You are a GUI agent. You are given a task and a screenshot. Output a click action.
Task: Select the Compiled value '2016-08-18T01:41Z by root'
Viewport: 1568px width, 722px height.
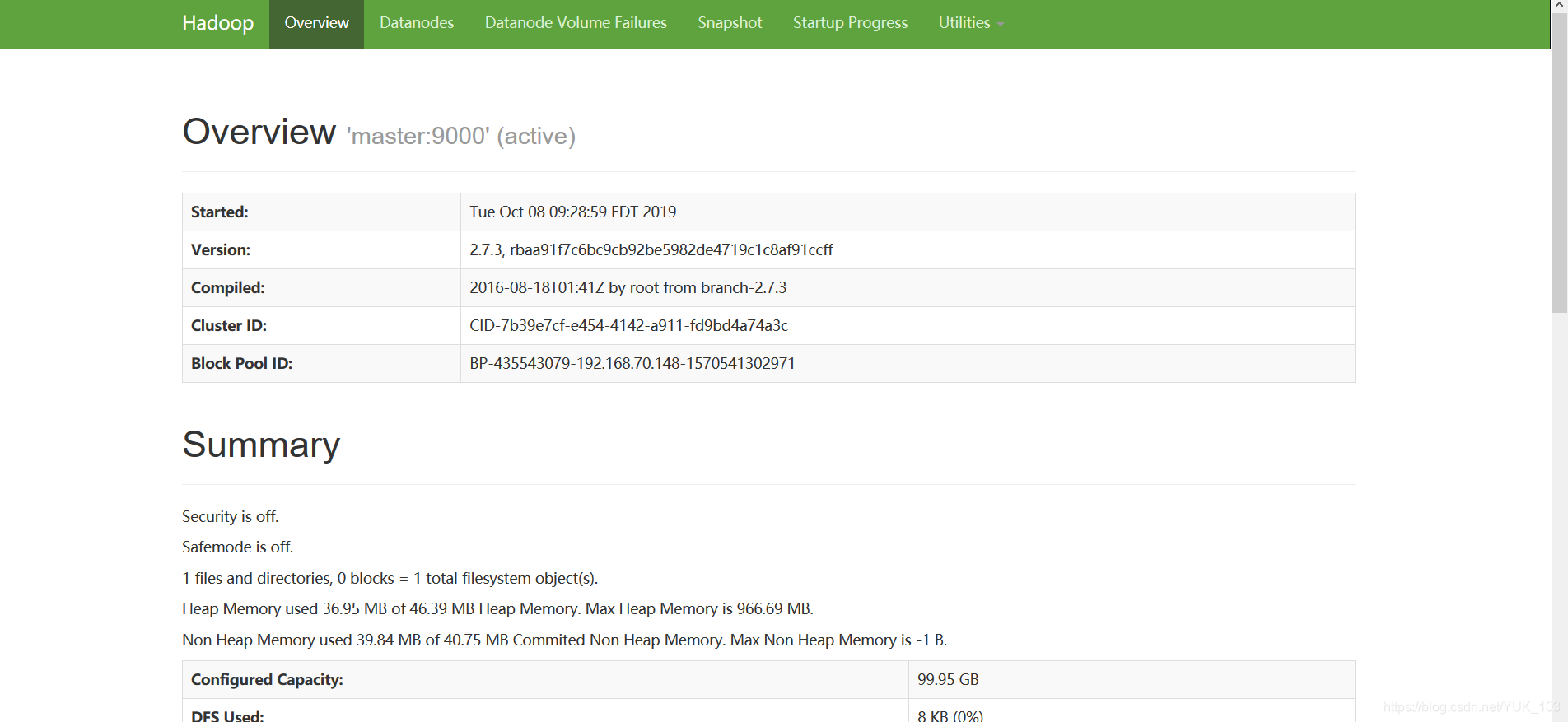click(628, 288)
